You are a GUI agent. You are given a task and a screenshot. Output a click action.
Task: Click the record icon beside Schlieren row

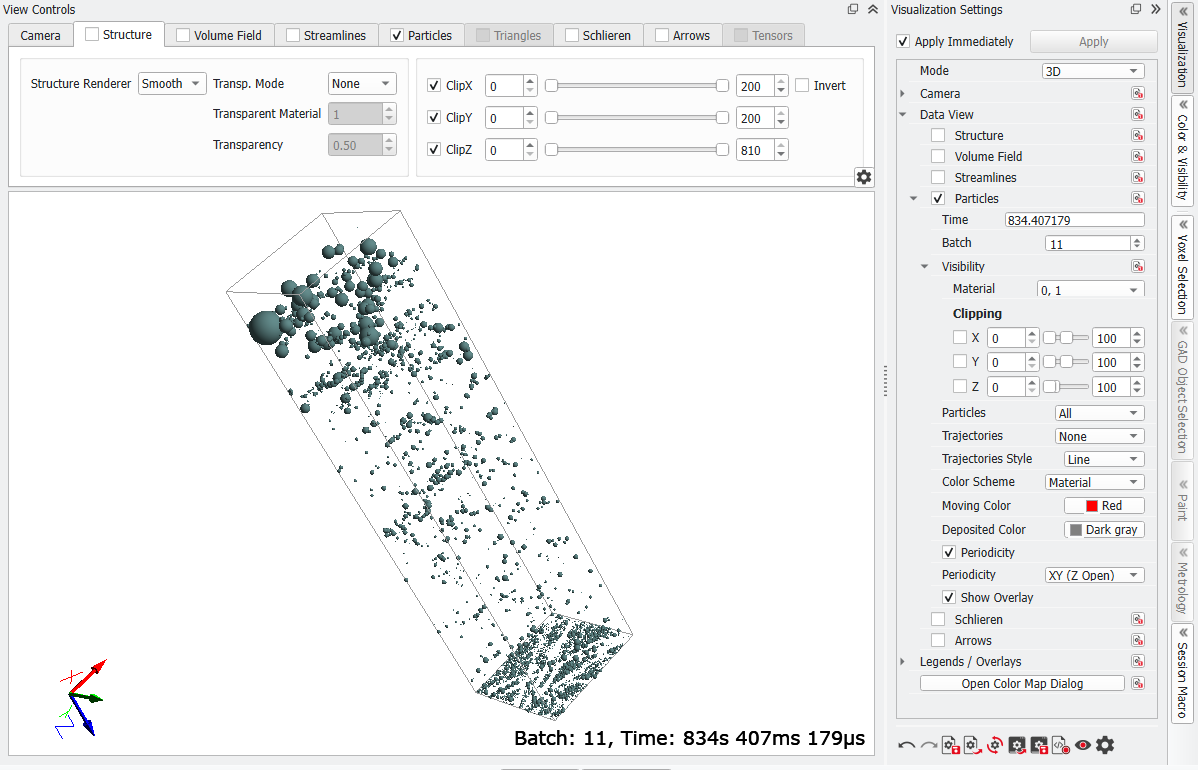(1138, 620)
